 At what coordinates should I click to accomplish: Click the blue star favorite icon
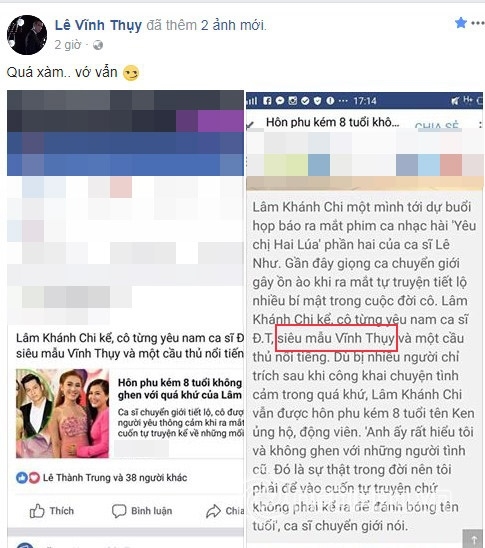coord(461,23)
